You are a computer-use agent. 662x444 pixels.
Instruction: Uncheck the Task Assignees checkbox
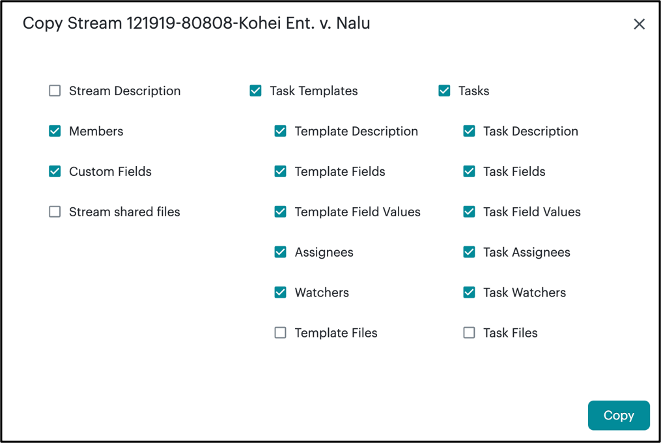click(469, 252)
